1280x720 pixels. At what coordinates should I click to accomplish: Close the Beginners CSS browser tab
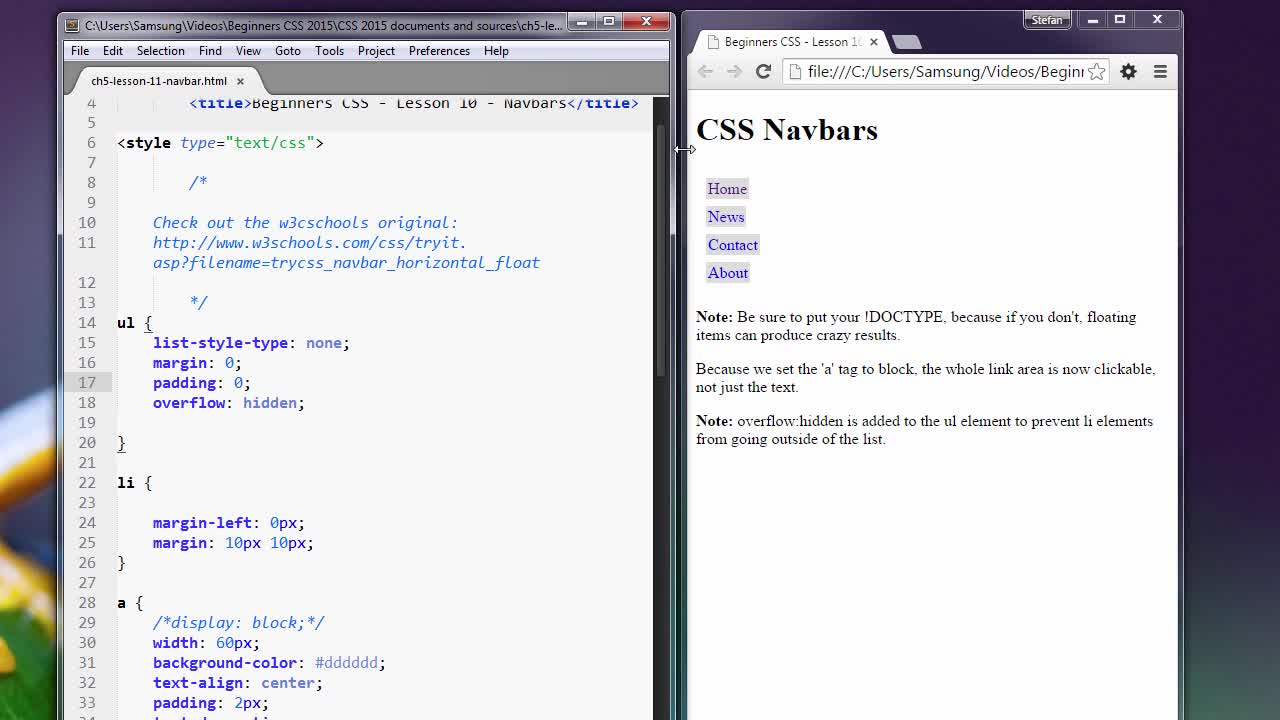pyautogui.click(x=873, y=42)
